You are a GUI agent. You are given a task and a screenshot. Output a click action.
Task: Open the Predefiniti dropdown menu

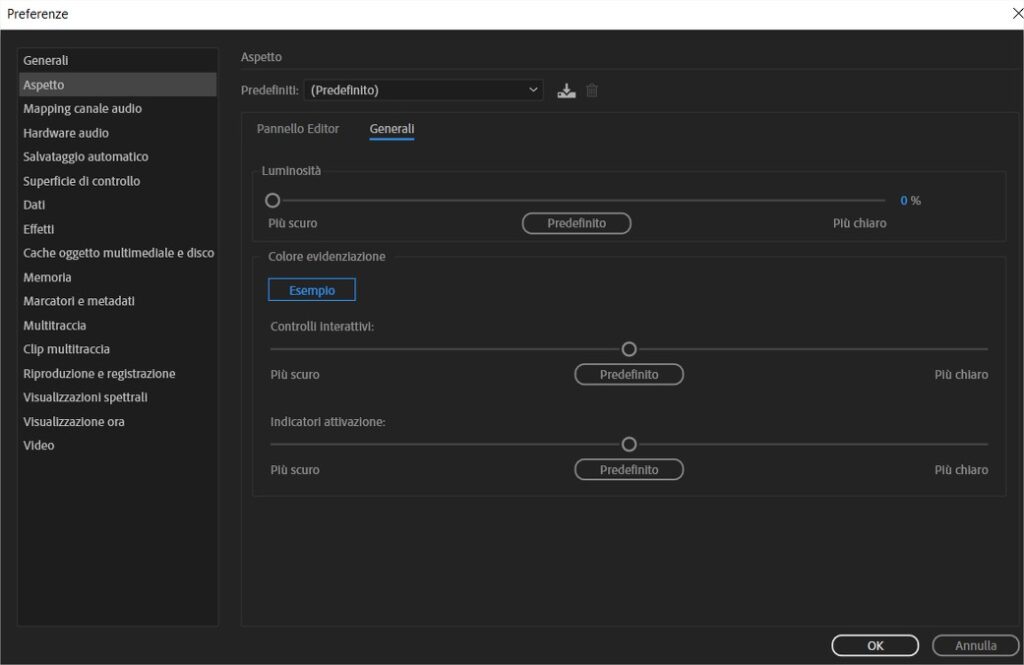coord(423,89)
